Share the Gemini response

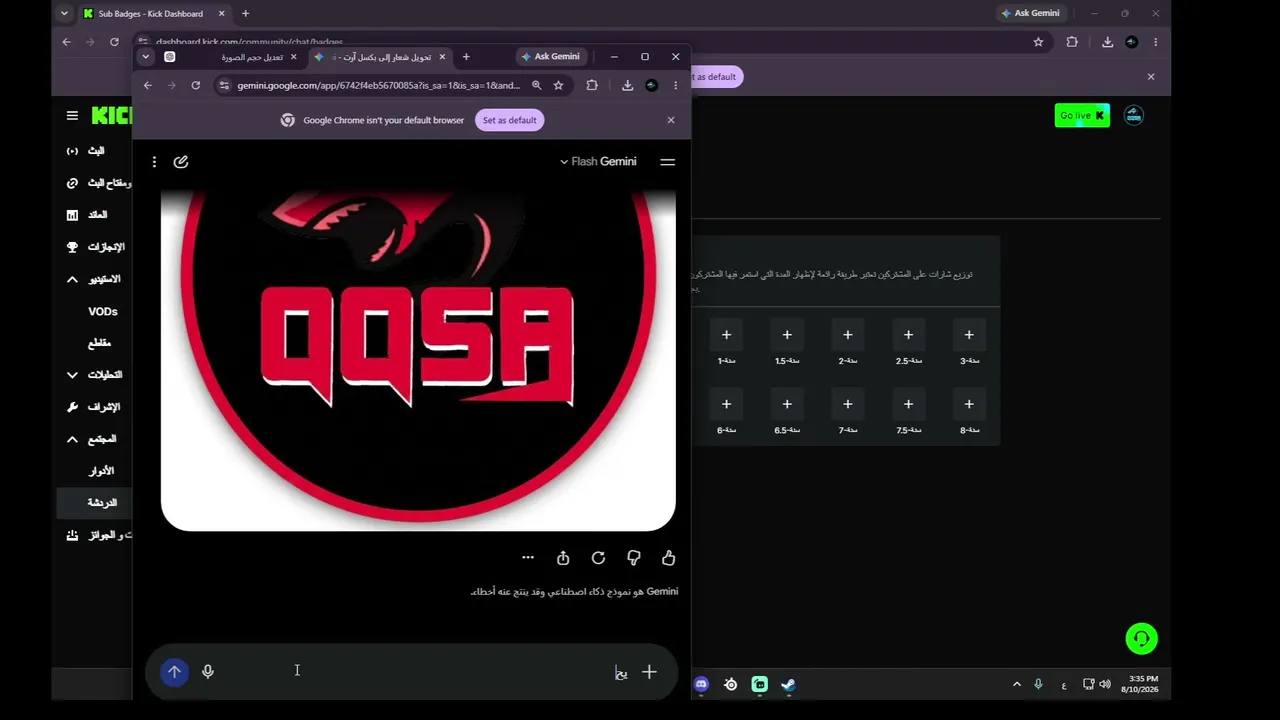click(563, 558)
